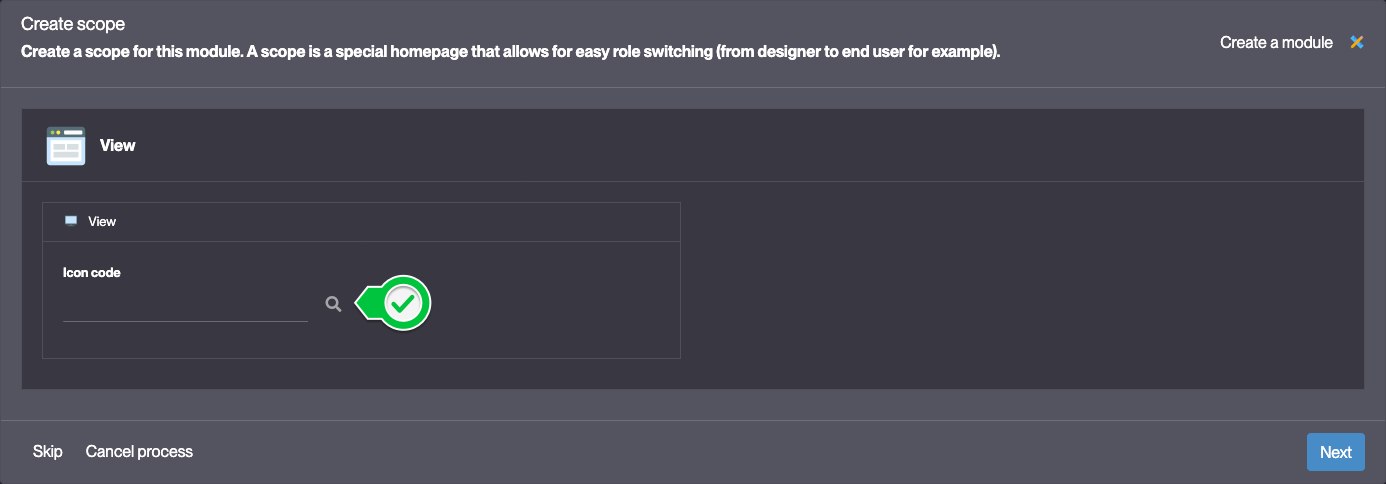Click the View section header bar background
1386x484 pixels.
coord(692,146)
